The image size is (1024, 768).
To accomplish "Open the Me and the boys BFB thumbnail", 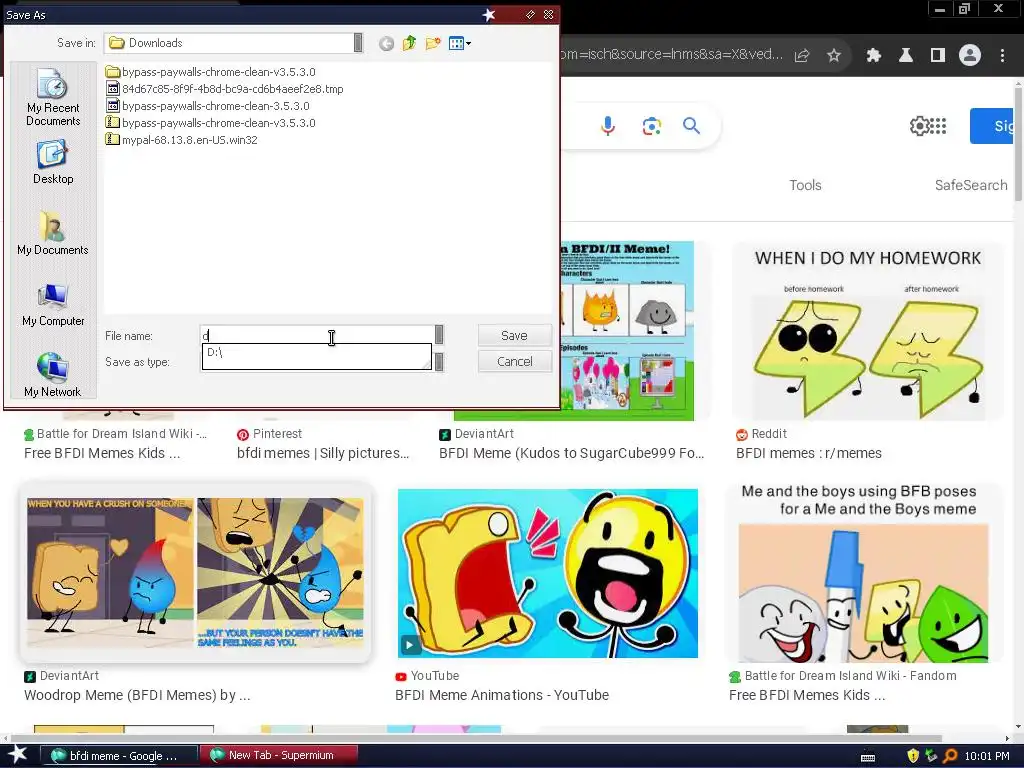I will [864, 573].
